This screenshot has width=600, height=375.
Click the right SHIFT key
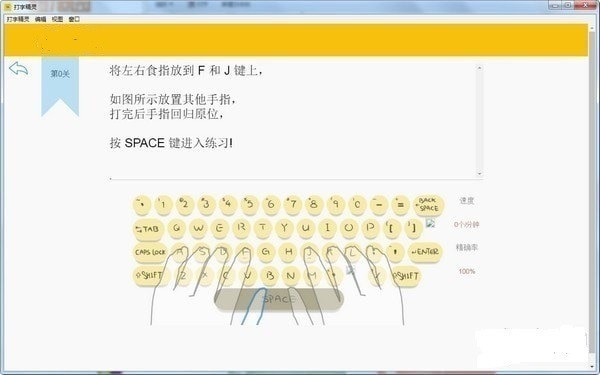click(x=406, y=276)
